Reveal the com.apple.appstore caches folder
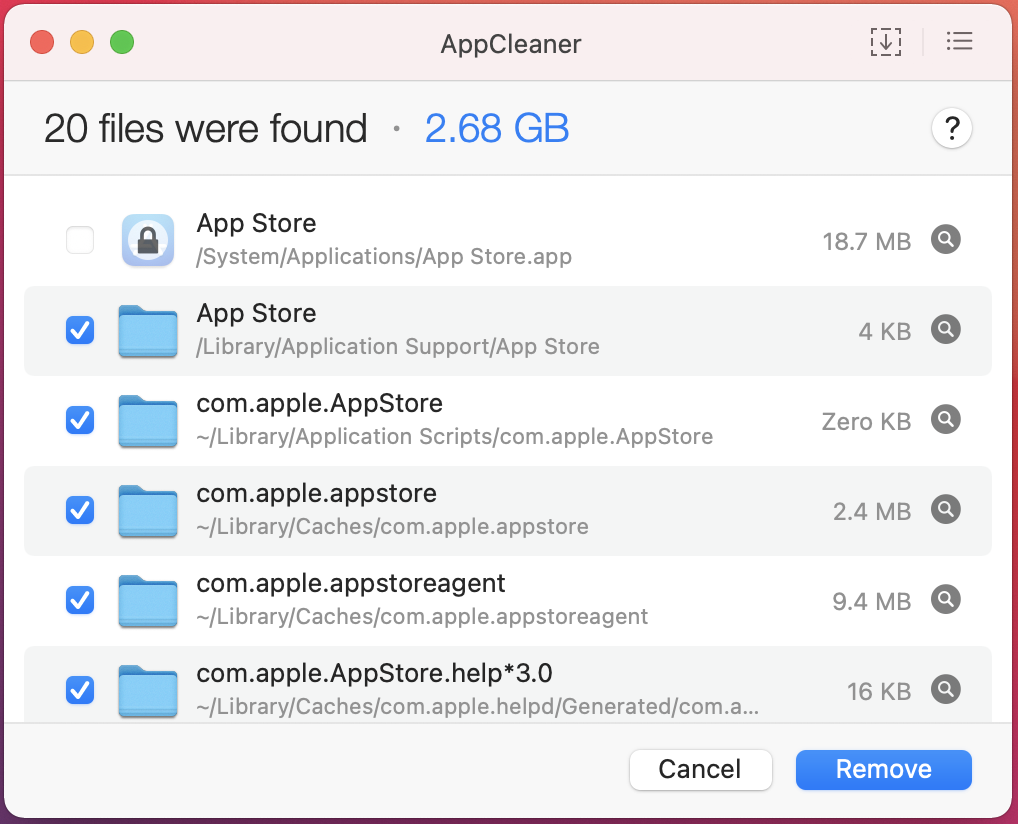The width and height of the screenshot is (1018, 824). pos(945,510)
